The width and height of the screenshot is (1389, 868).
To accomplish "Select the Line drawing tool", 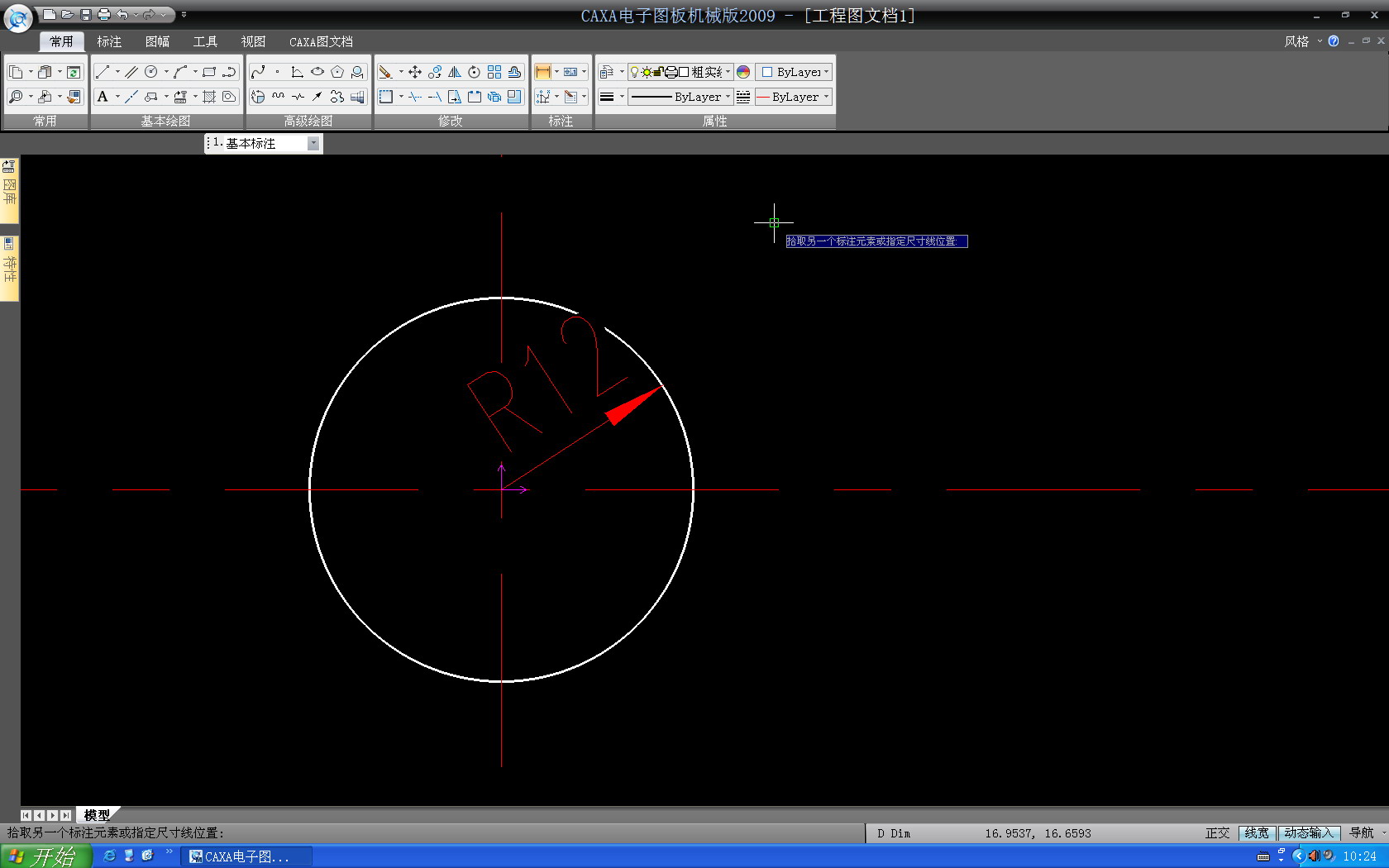I will click(x=102, y=72).
